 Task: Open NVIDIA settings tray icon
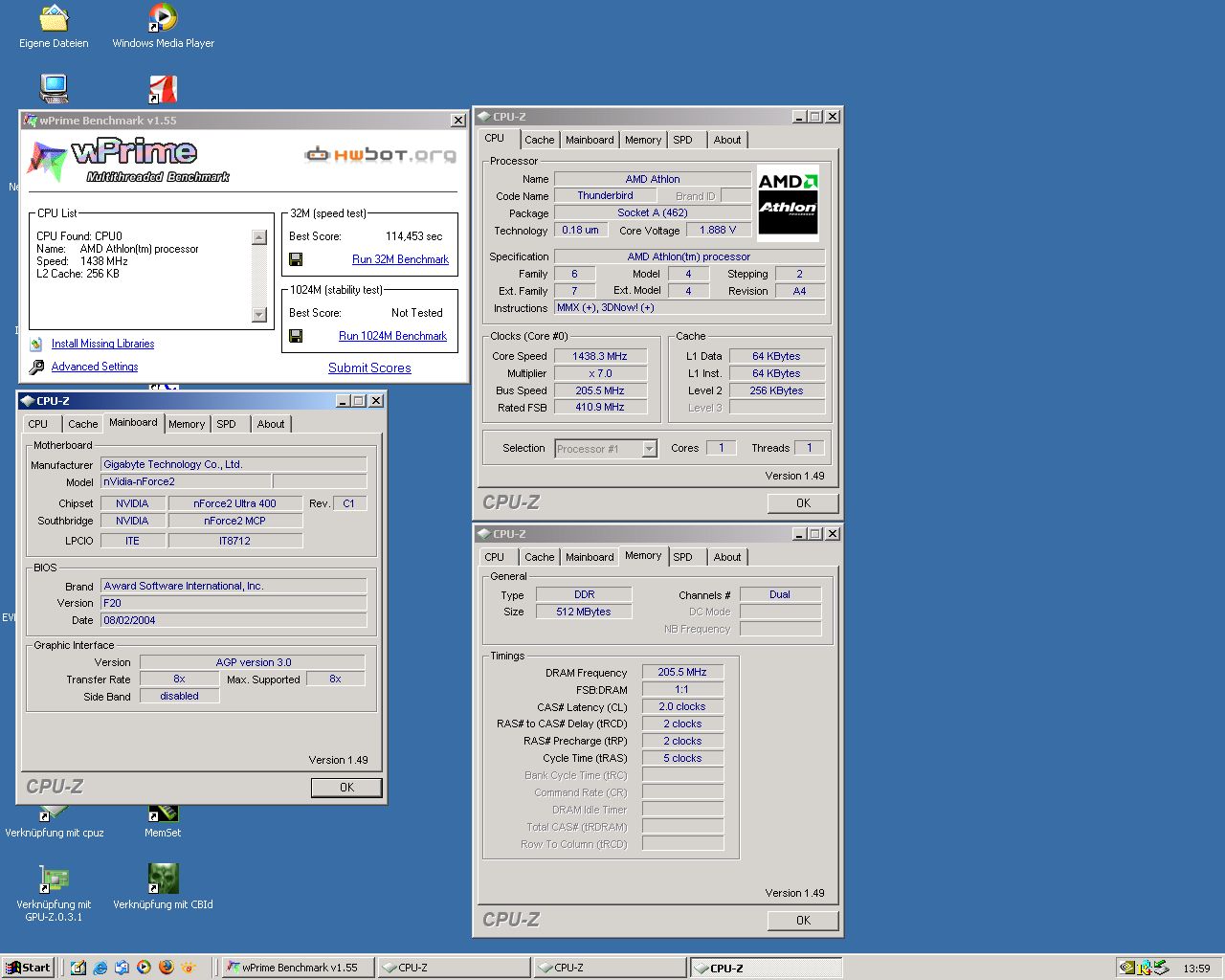point(1127,968)
